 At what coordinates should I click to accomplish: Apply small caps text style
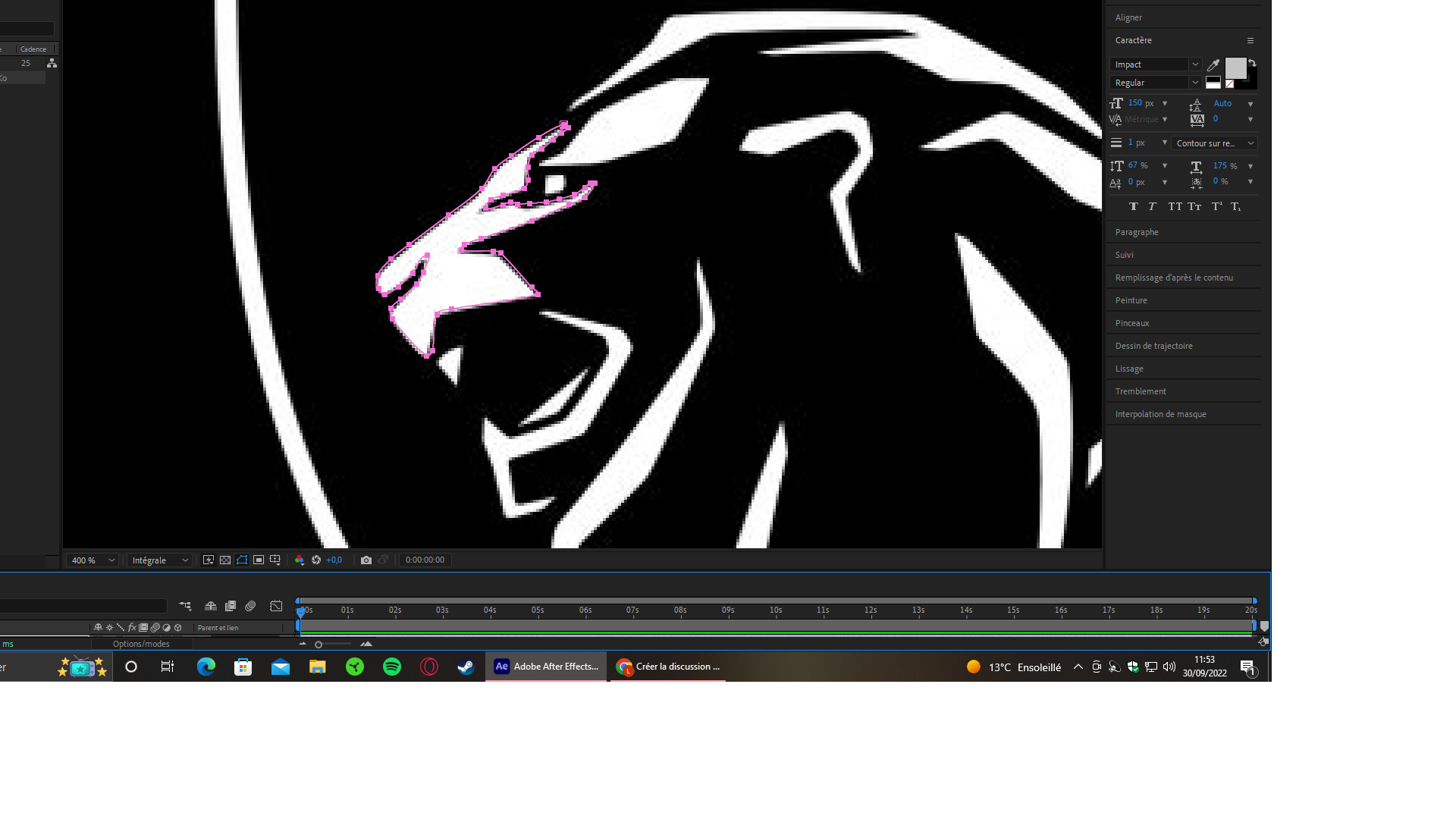click(x=1194, y=206)
